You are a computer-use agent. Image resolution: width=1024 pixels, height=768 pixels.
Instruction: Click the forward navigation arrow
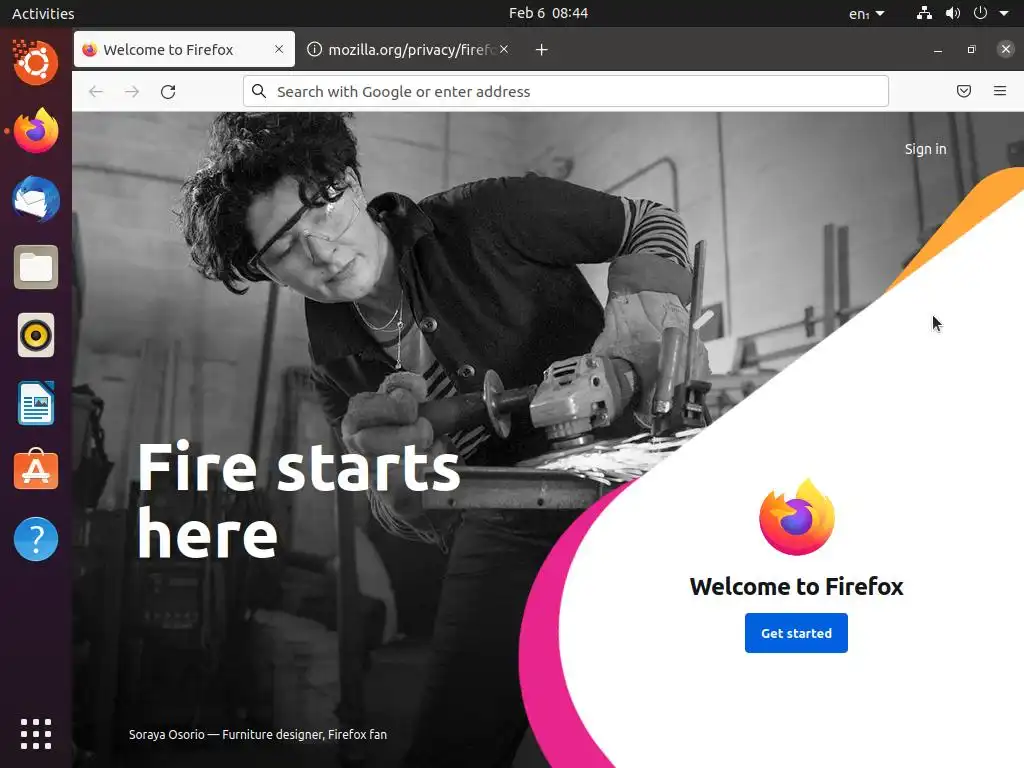pyautogui.click(x=132, y=91)
